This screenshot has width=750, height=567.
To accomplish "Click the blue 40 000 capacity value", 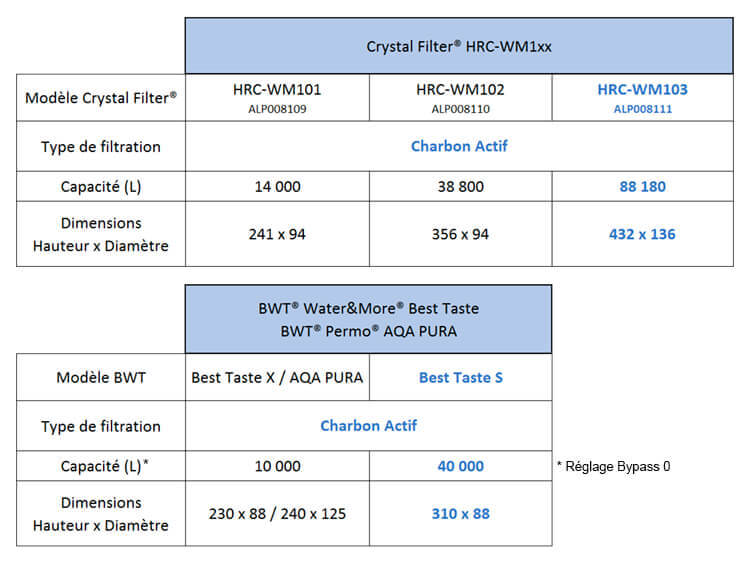I will point(460,466).
